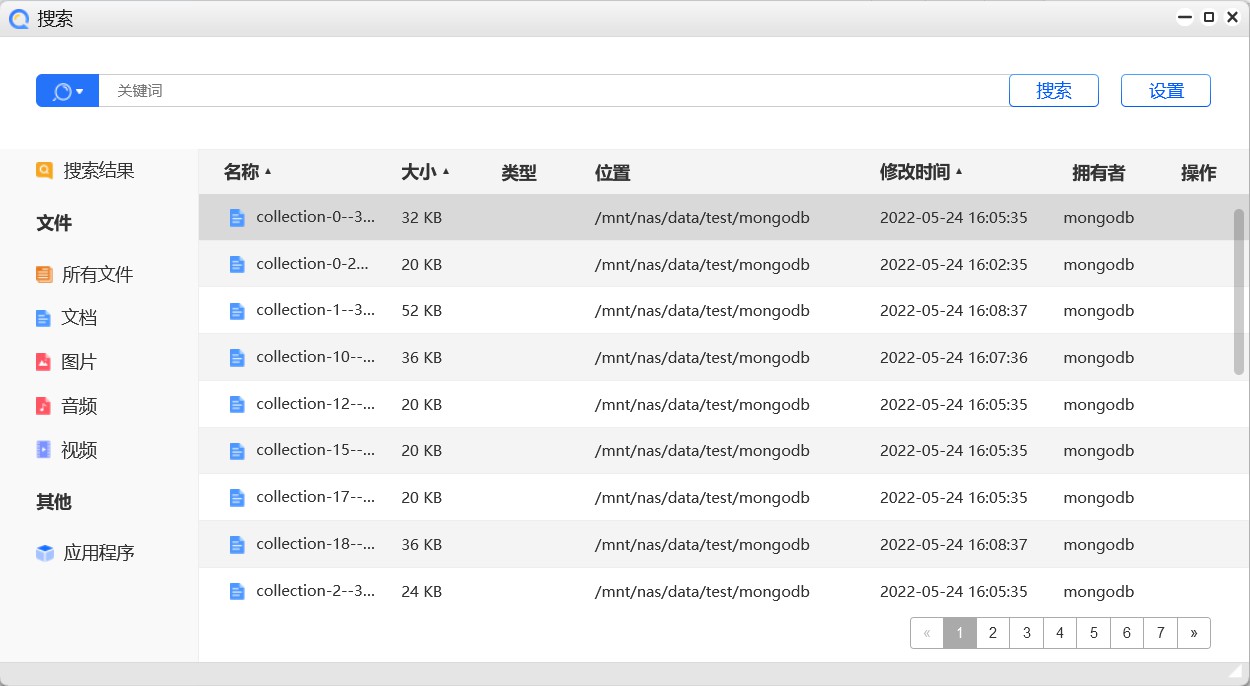The height and width of the screenshot is (686, 1250).
Task: Toggle the 大小 column sort order
Action: click(x=420, y=172)
